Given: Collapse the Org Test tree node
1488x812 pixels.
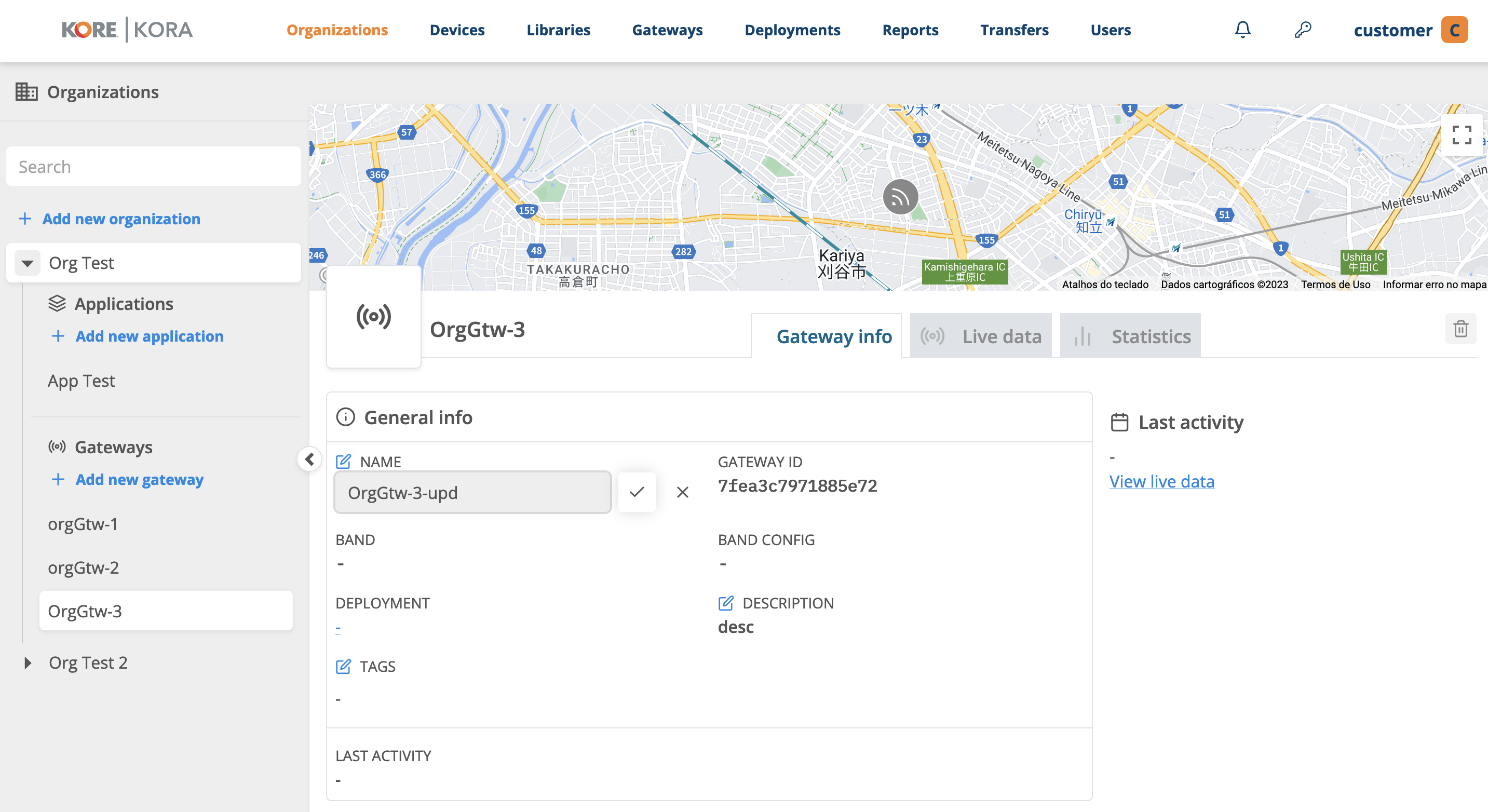Looking at the screenshot, I should (27, 263).
